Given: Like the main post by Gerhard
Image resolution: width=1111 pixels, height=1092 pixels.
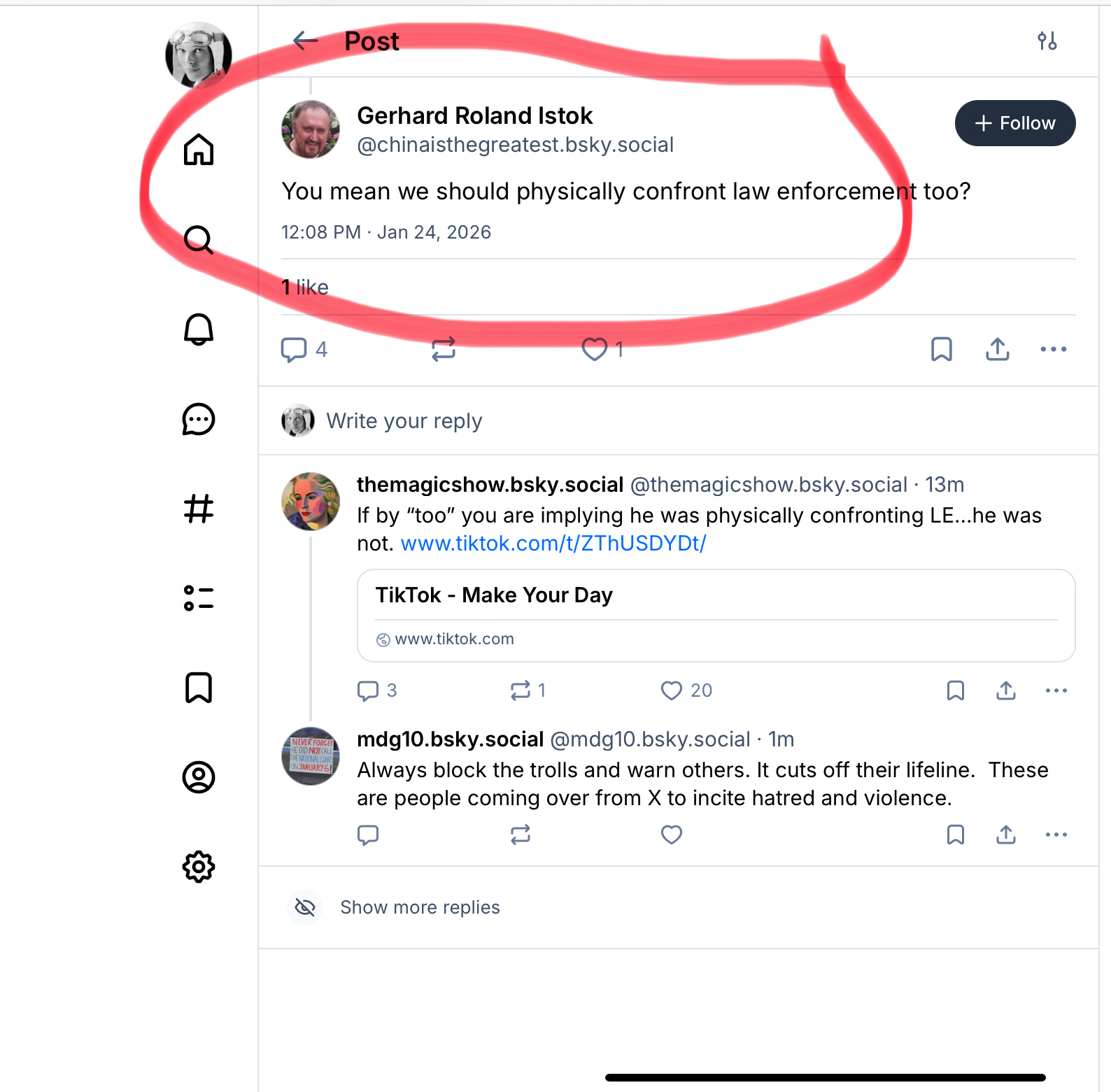Looking at the screenshot, I should (x=595, y=349).
